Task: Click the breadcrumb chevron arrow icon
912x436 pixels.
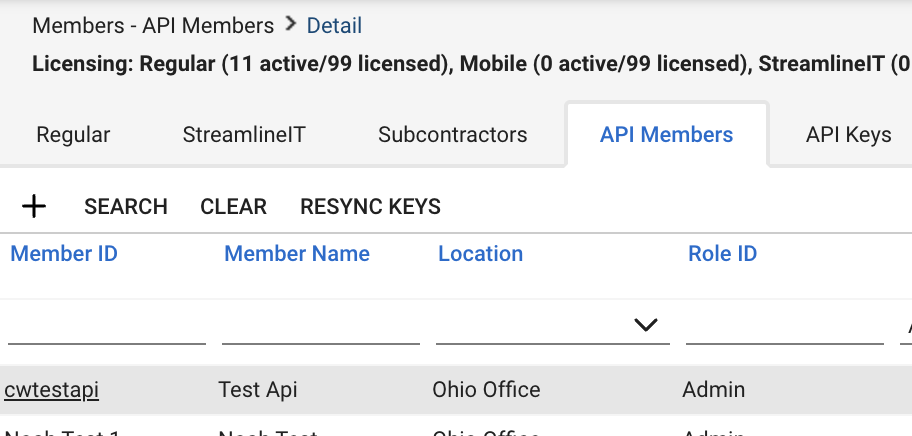Action: pos(290,24)
